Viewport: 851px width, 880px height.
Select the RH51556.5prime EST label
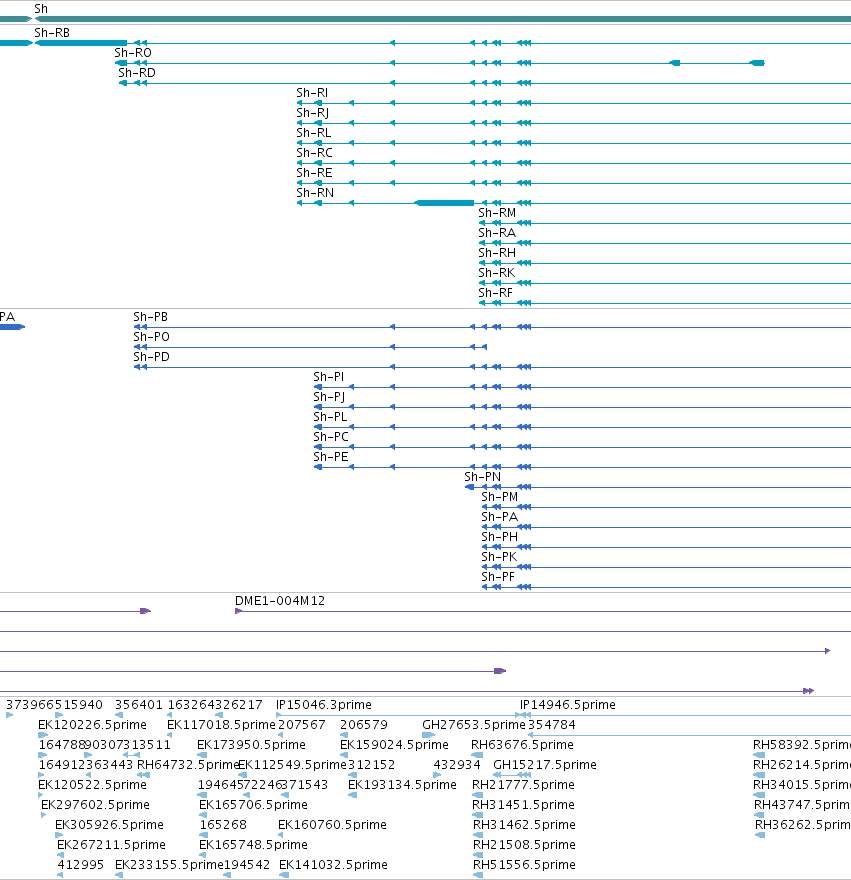tap(524, 865)
